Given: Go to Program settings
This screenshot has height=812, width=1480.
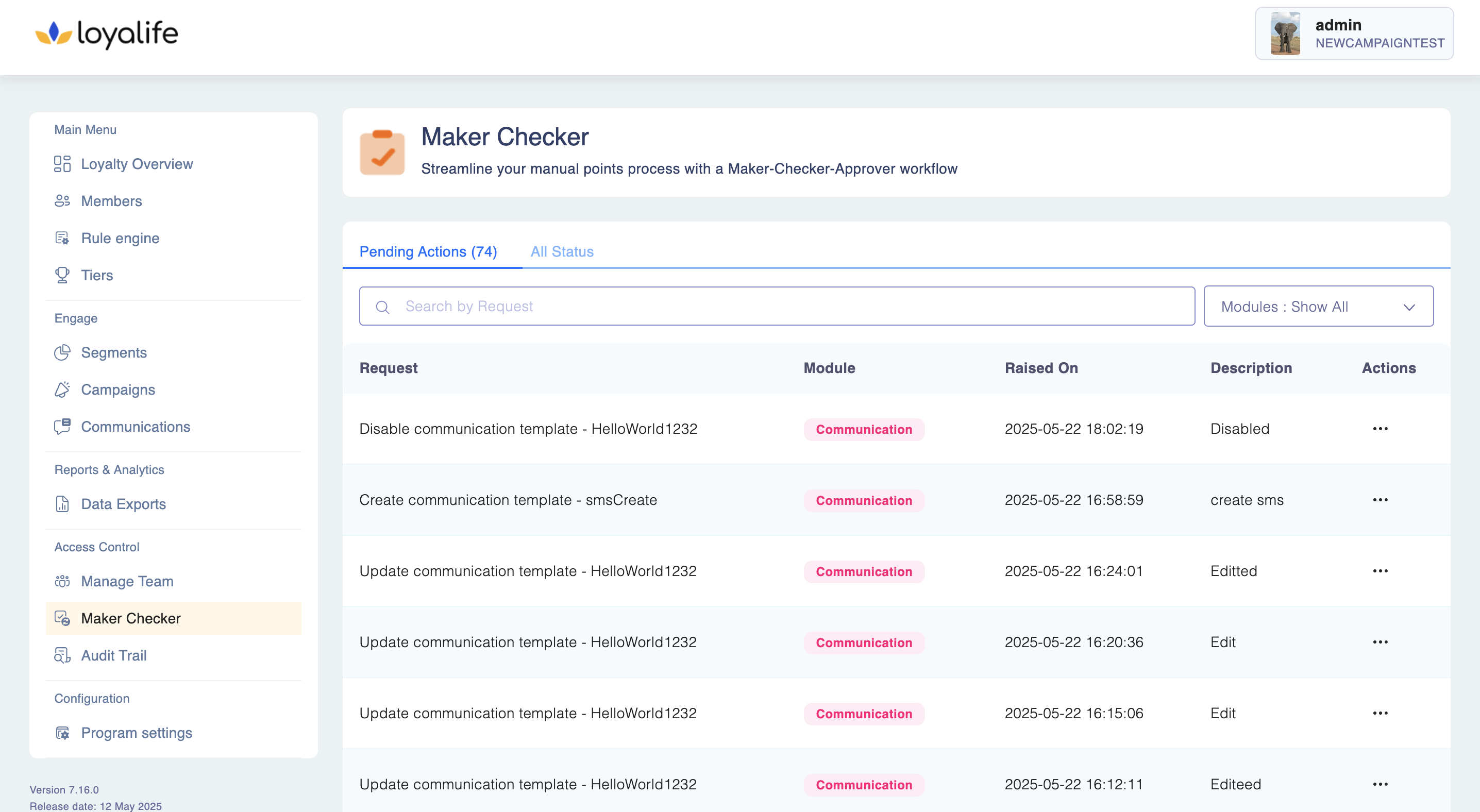Looking at the screenshot, I should point(136,733).
